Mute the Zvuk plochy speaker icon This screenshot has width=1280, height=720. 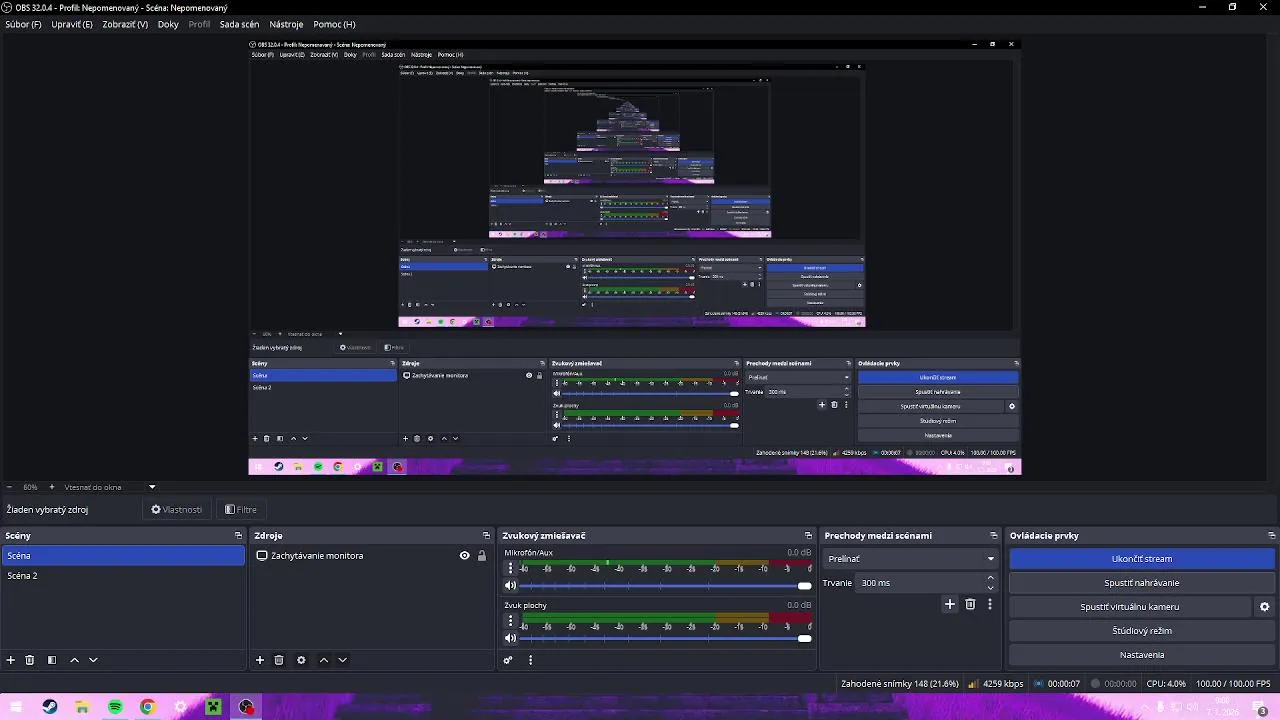(x=510, y=639)
